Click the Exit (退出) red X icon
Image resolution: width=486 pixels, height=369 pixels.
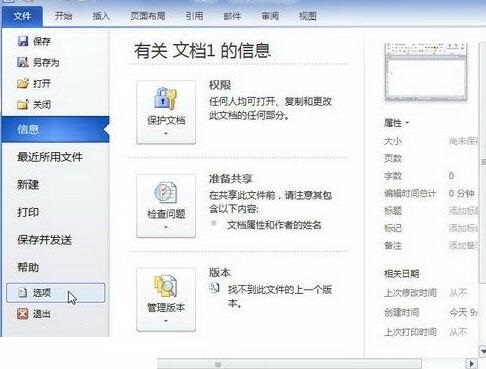23,314
